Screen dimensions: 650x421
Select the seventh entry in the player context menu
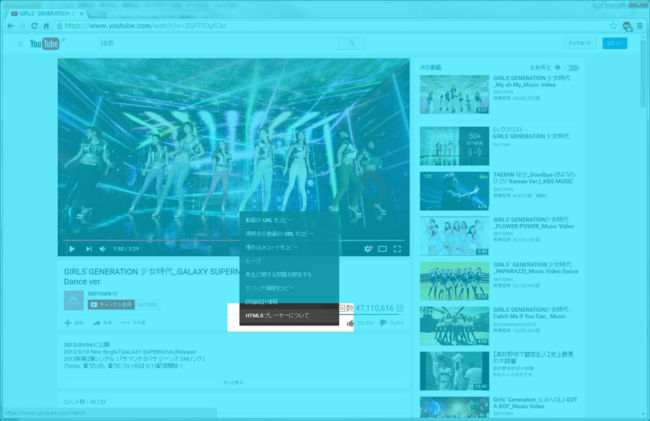tap(289, 301)
